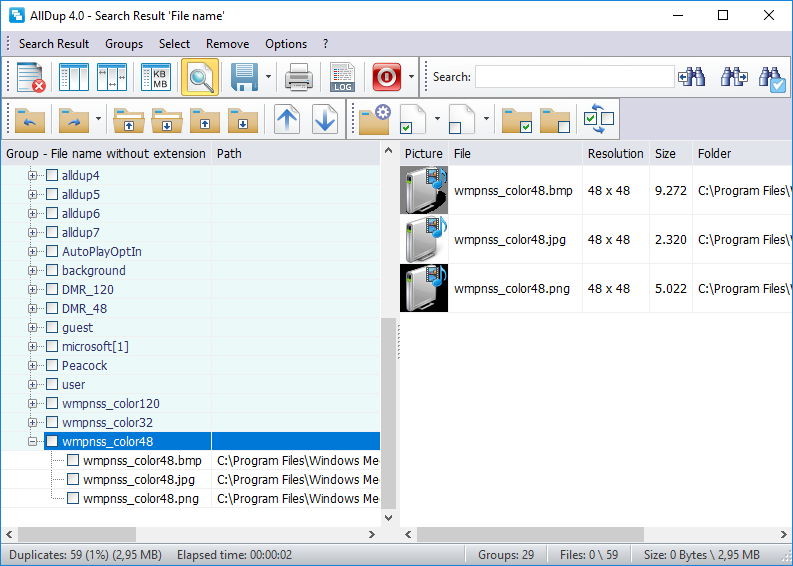Collapse the wmpnss_color48 group
The image size is (793, 566).
32,441
